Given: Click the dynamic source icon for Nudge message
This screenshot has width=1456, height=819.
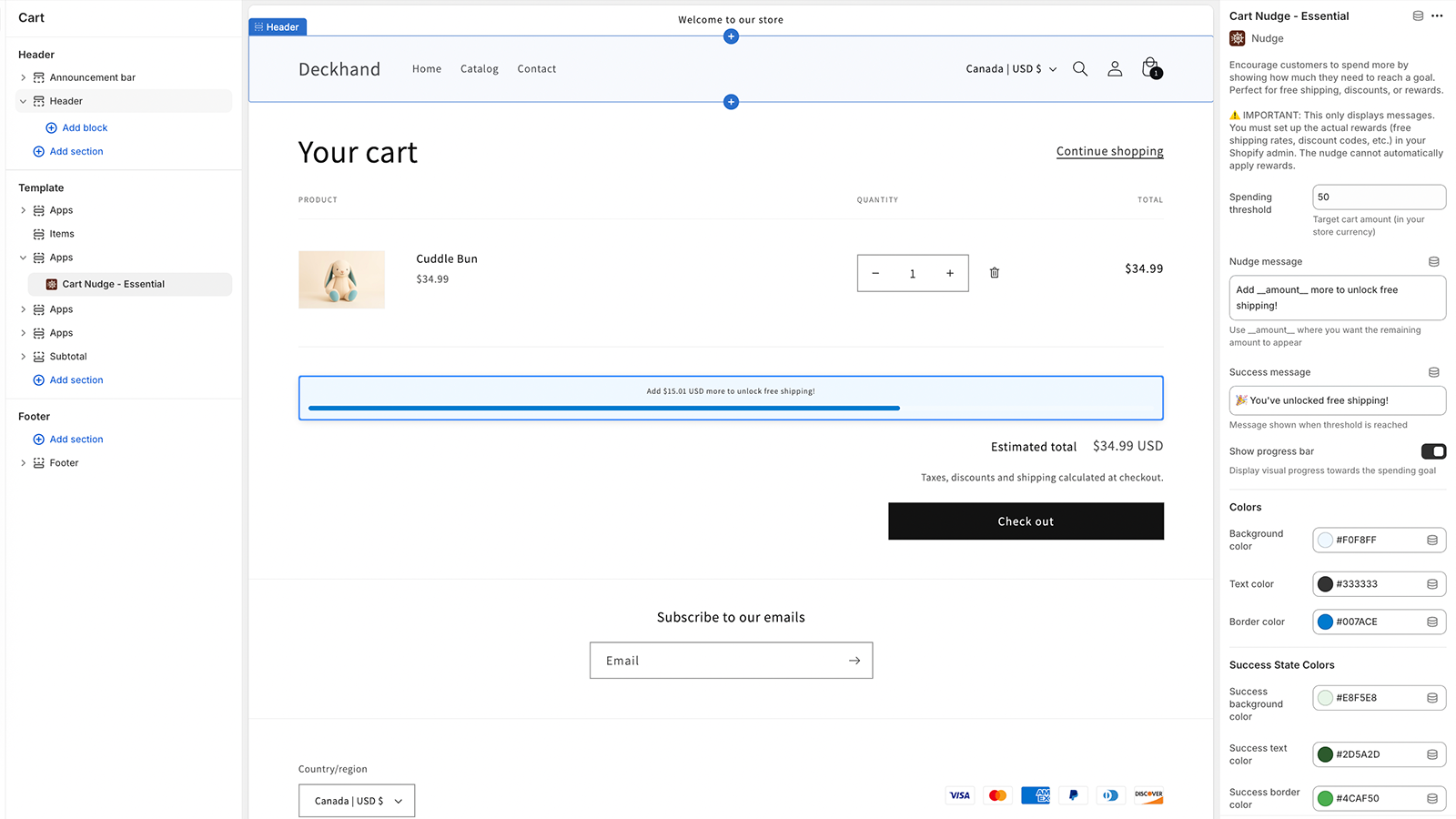Looking at the screenshot, I should point(1434,262).
